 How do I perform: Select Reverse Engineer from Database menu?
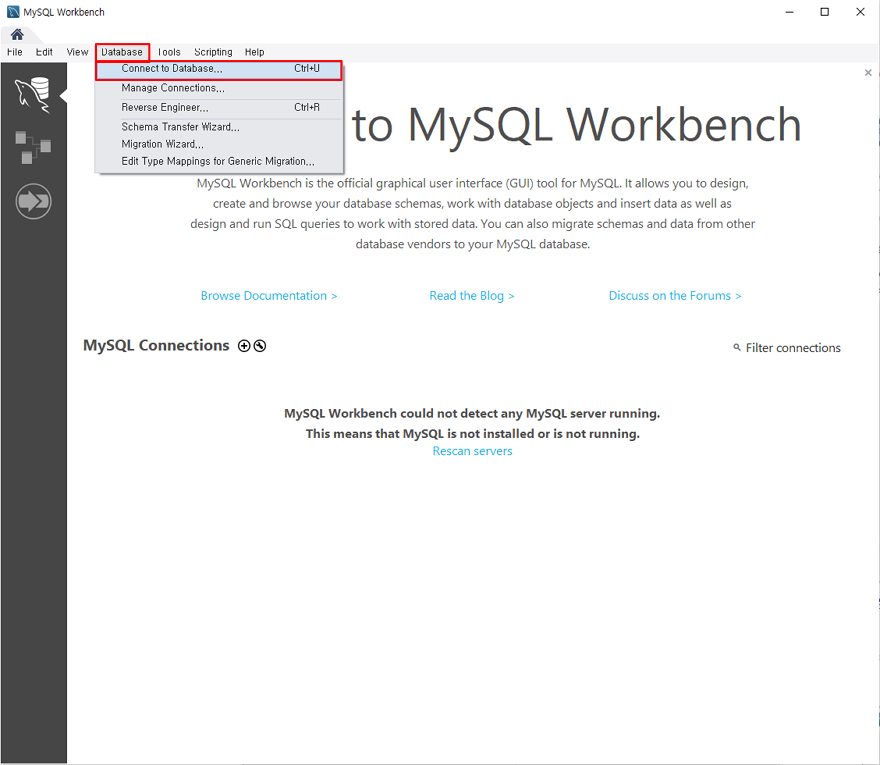point(219,108)
